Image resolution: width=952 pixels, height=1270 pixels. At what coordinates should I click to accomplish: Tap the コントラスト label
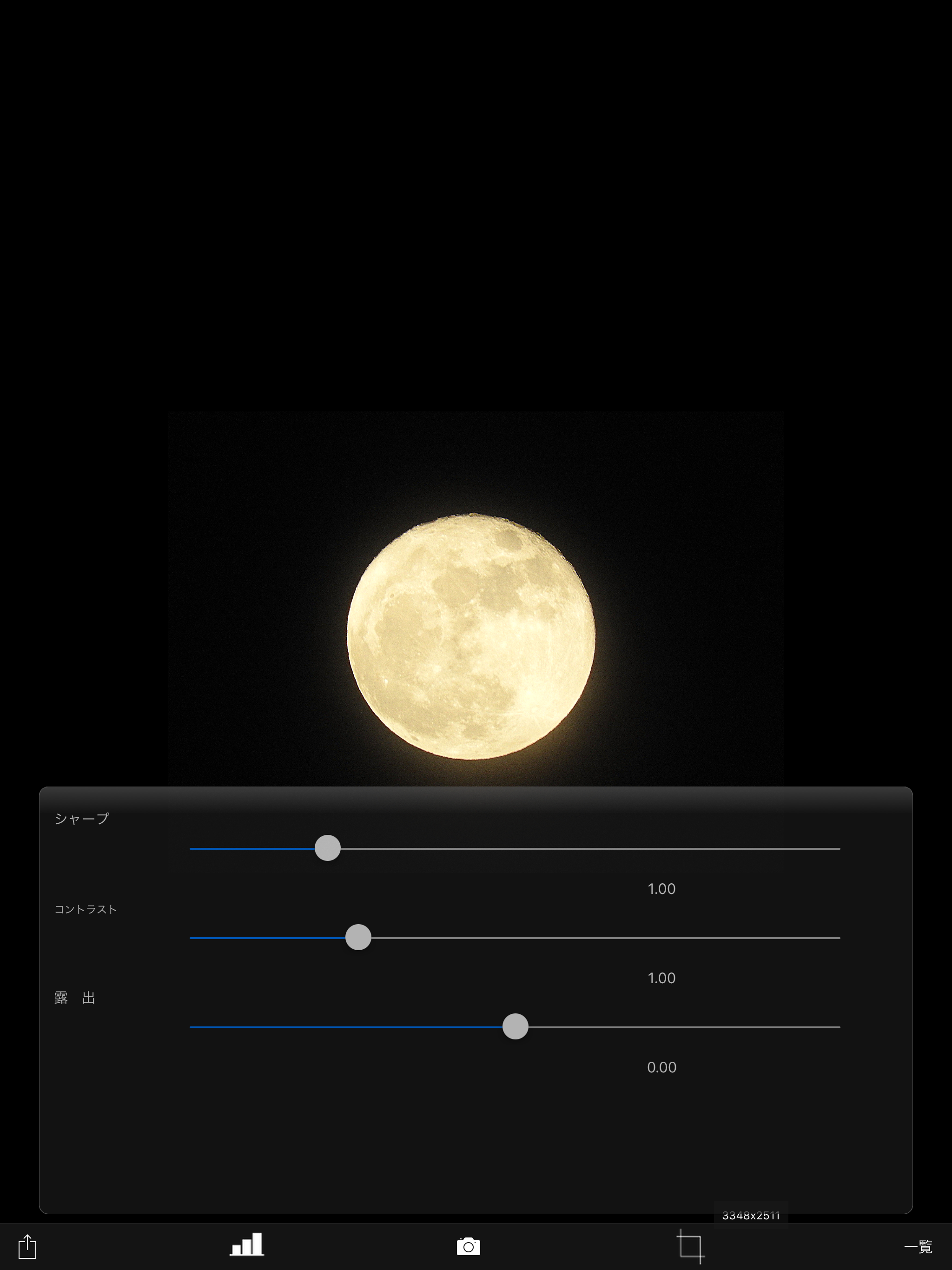(x=86, y=909)
